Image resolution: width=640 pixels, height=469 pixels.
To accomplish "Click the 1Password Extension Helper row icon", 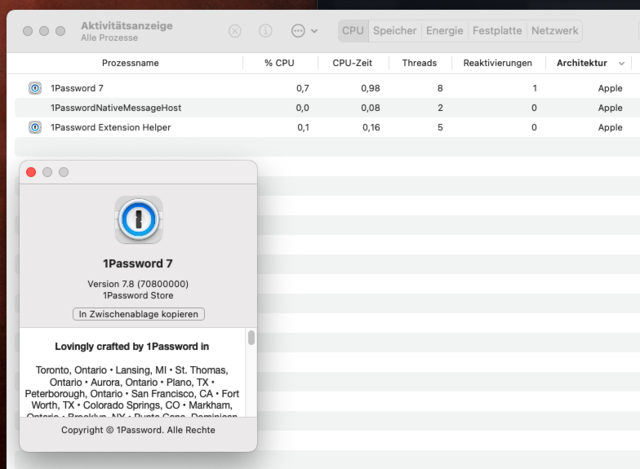I will (x=35, y=127).
